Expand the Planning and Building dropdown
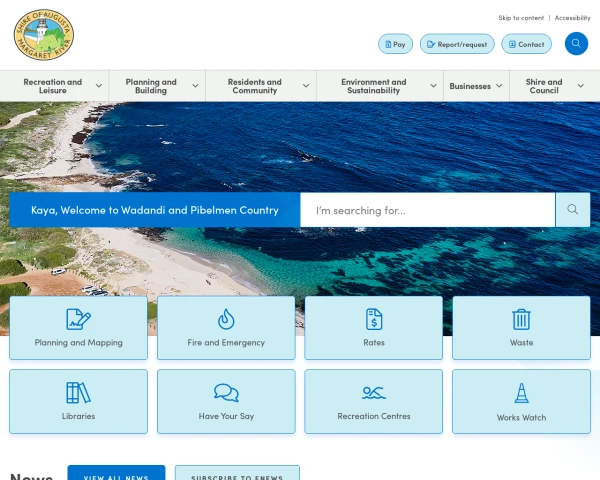This screenshot has height=480, width=600. [157, 86]
